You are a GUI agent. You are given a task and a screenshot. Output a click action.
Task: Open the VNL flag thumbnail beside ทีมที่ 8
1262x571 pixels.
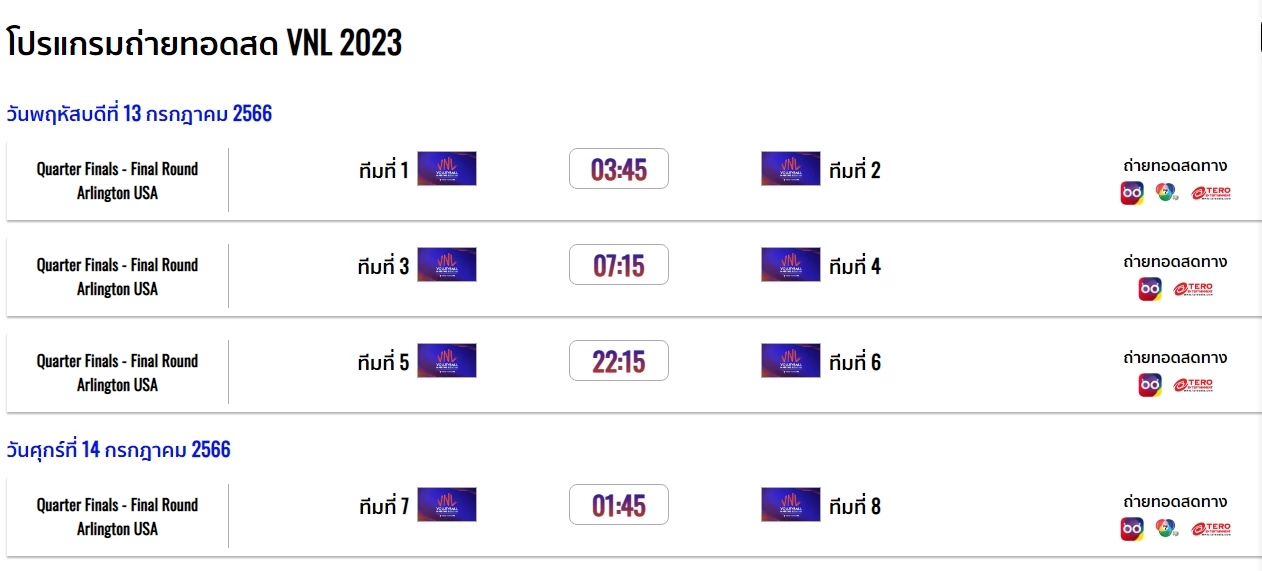coord(790,505)
